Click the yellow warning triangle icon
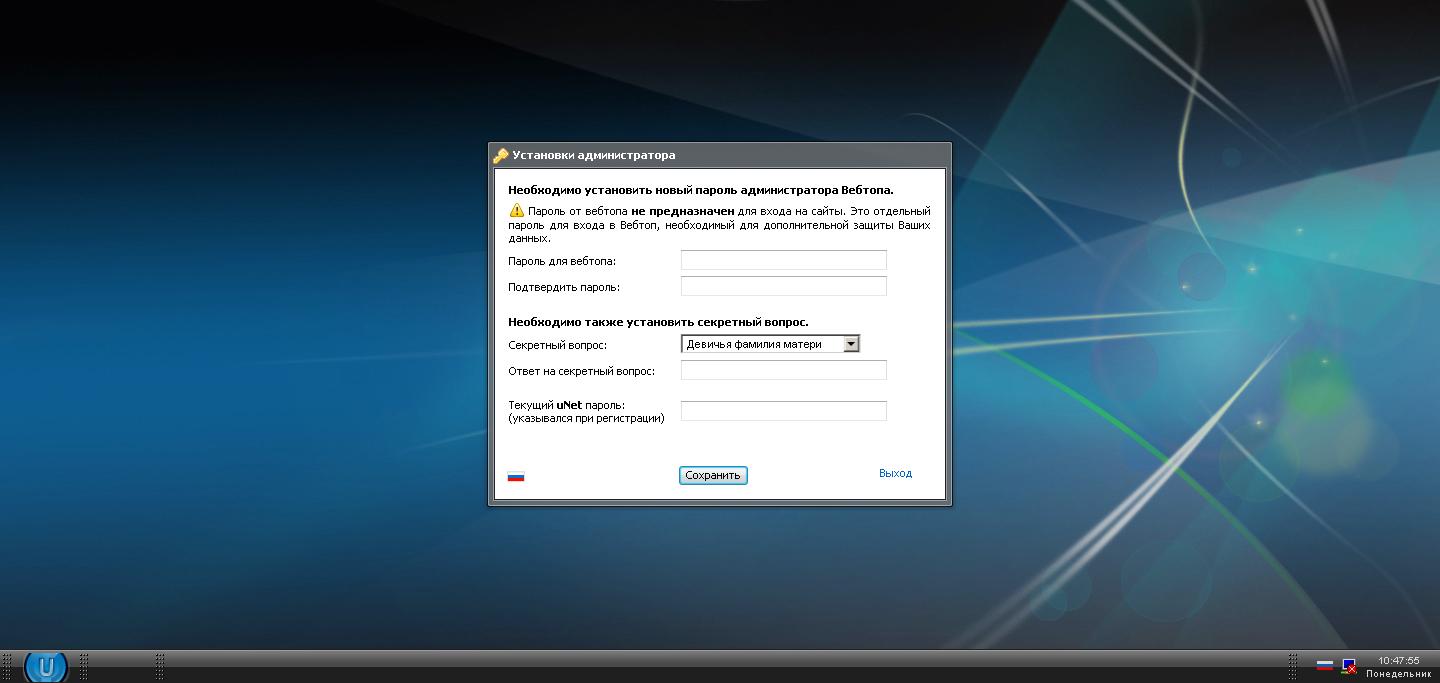The image size is (1440, 683). point(516,211)
